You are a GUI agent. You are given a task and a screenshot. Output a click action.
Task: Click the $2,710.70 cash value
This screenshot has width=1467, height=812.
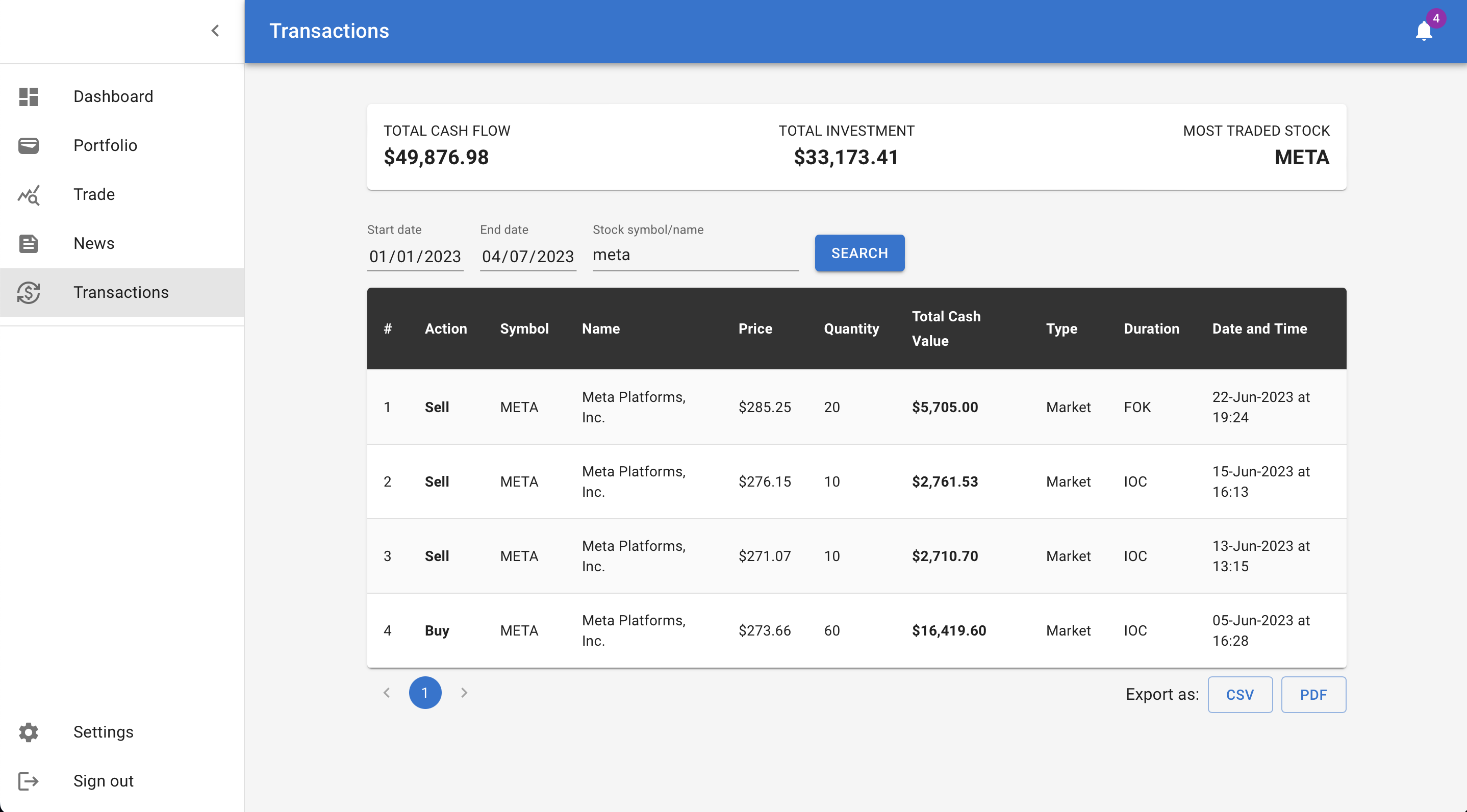[x=945, y=556]
